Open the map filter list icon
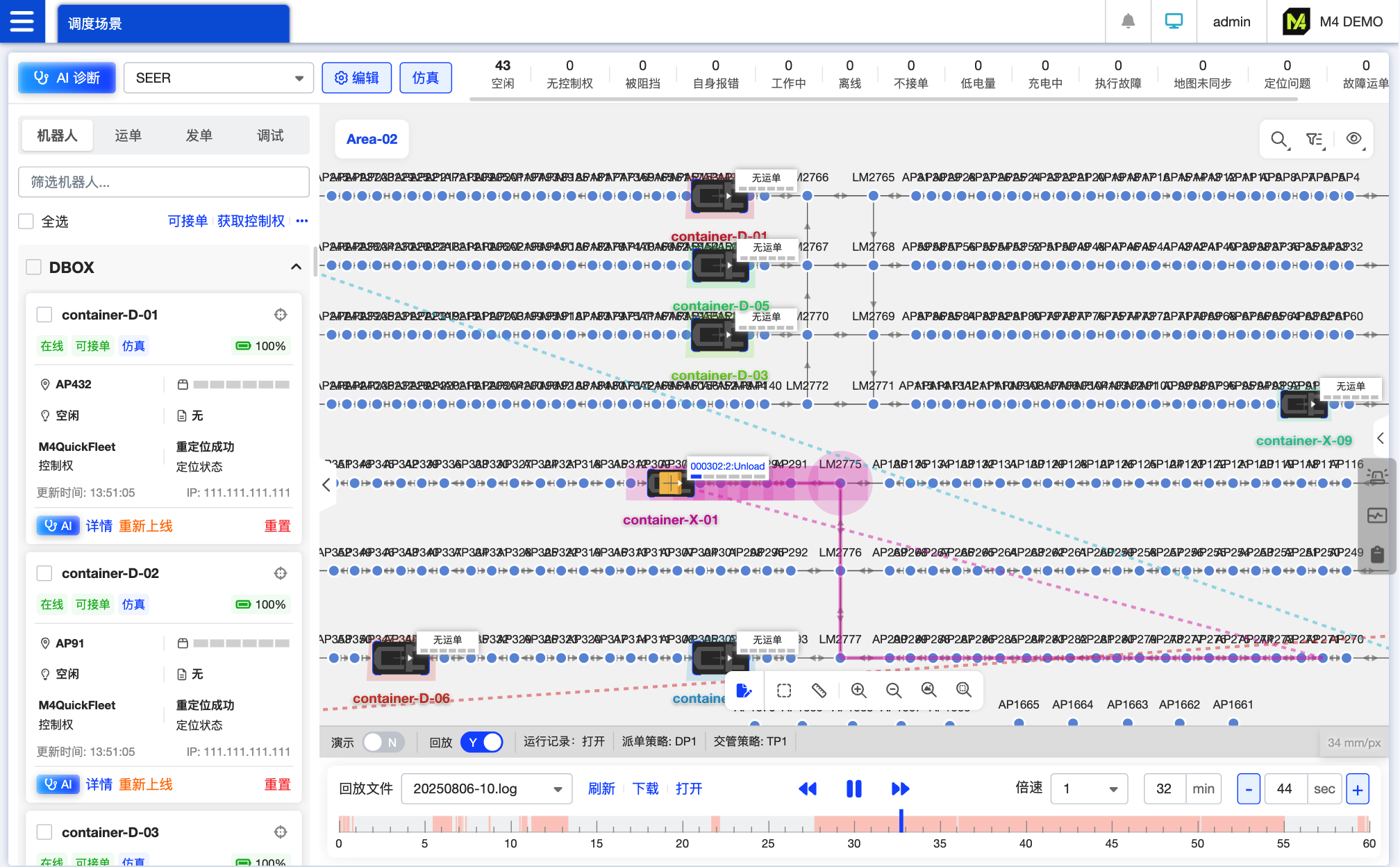The width and height of the screenshot is (1400, 867). pos(1315,139)
